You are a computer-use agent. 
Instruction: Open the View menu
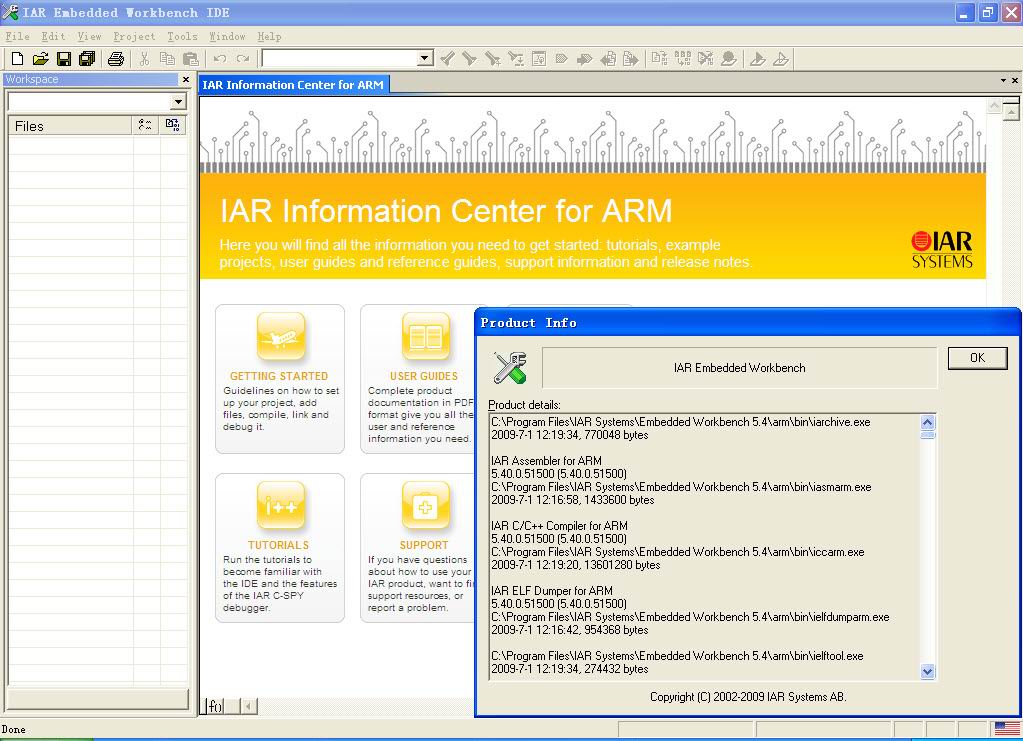[89, 37]
